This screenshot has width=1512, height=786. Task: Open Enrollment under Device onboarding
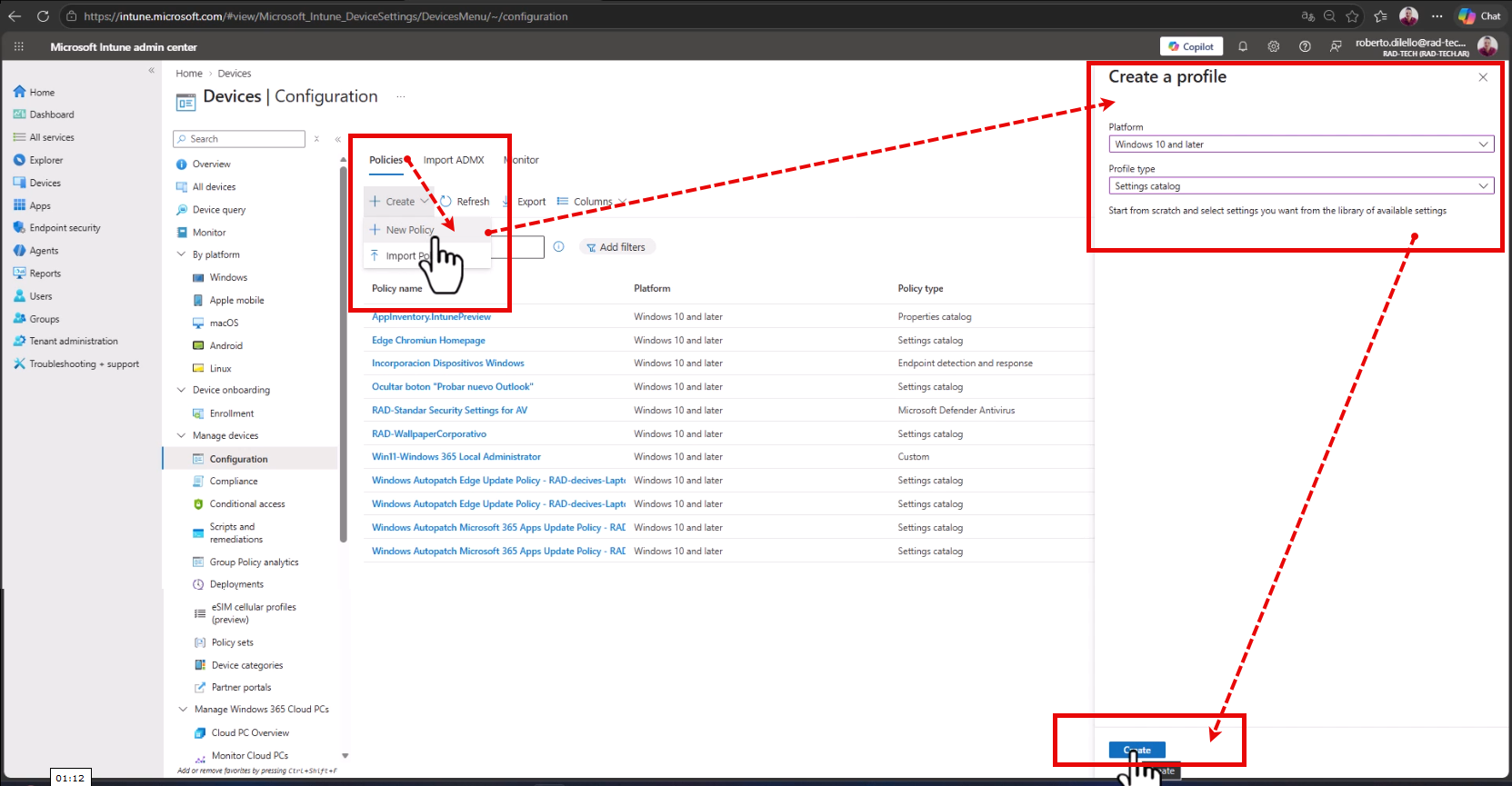pyautogui.click(x=232, y=413)
